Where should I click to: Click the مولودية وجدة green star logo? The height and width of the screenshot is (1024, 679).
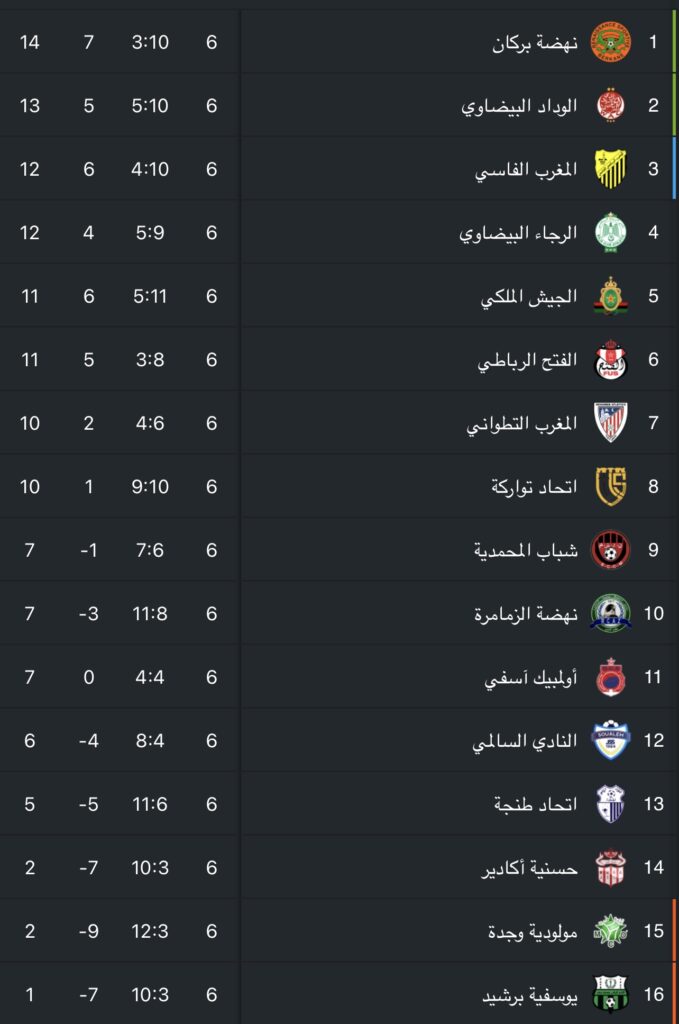[610, 931]
